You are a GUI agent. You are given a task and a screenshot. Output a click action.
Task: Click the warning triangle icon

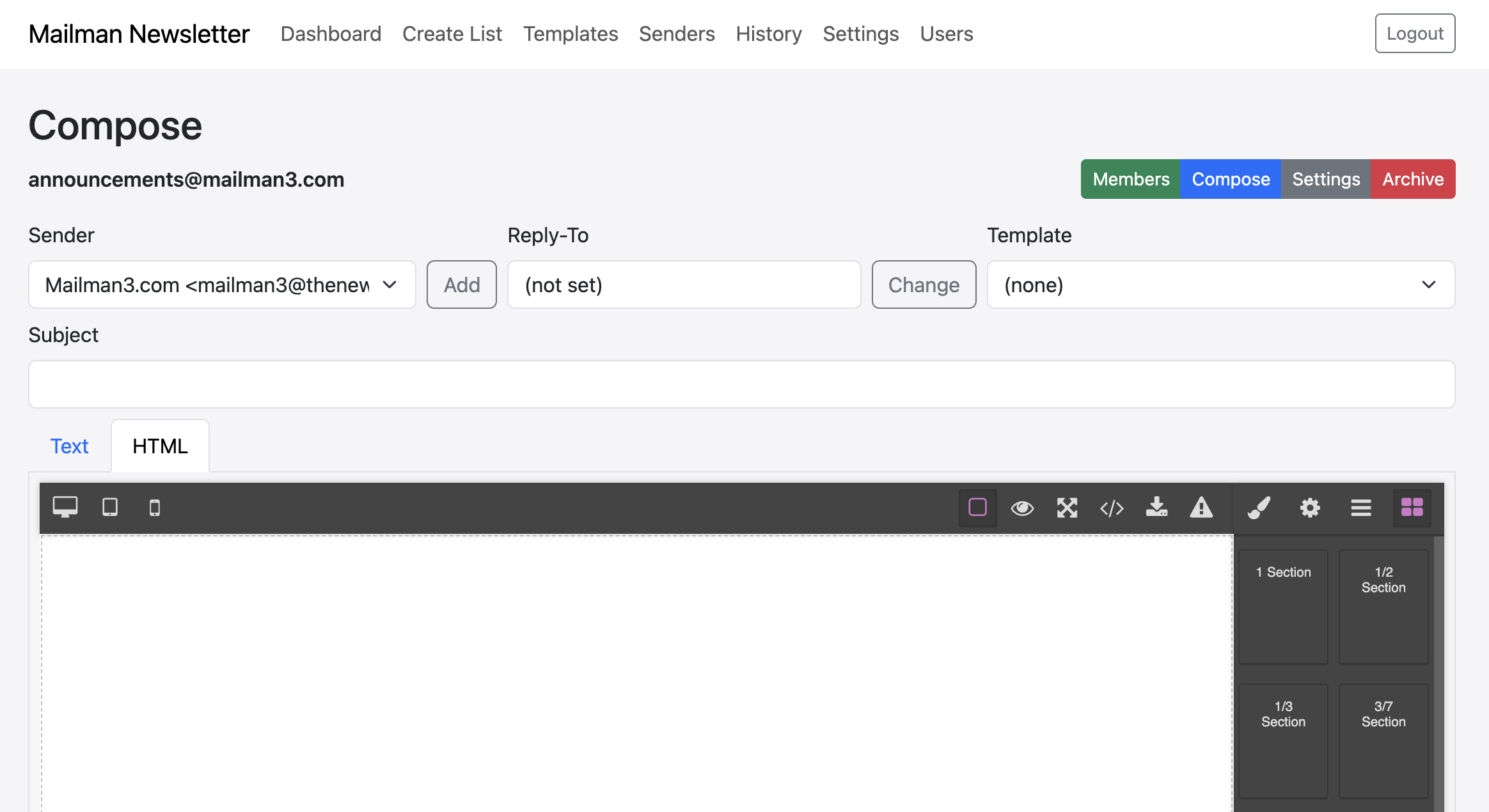point(1201,508)
